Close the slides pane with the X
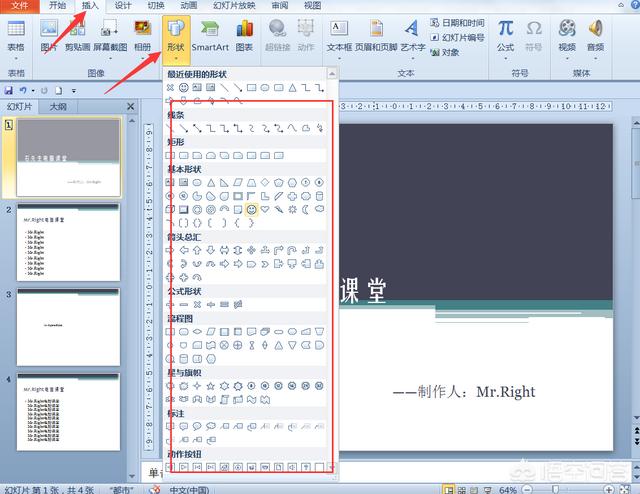The height and width of the screenshot is (494, 640). click(131, 107)
